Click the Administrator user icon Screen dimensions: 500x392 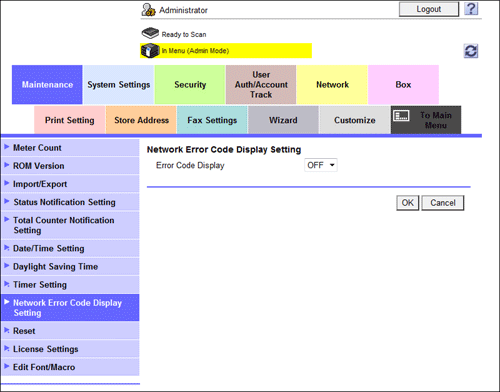point(148,10)
